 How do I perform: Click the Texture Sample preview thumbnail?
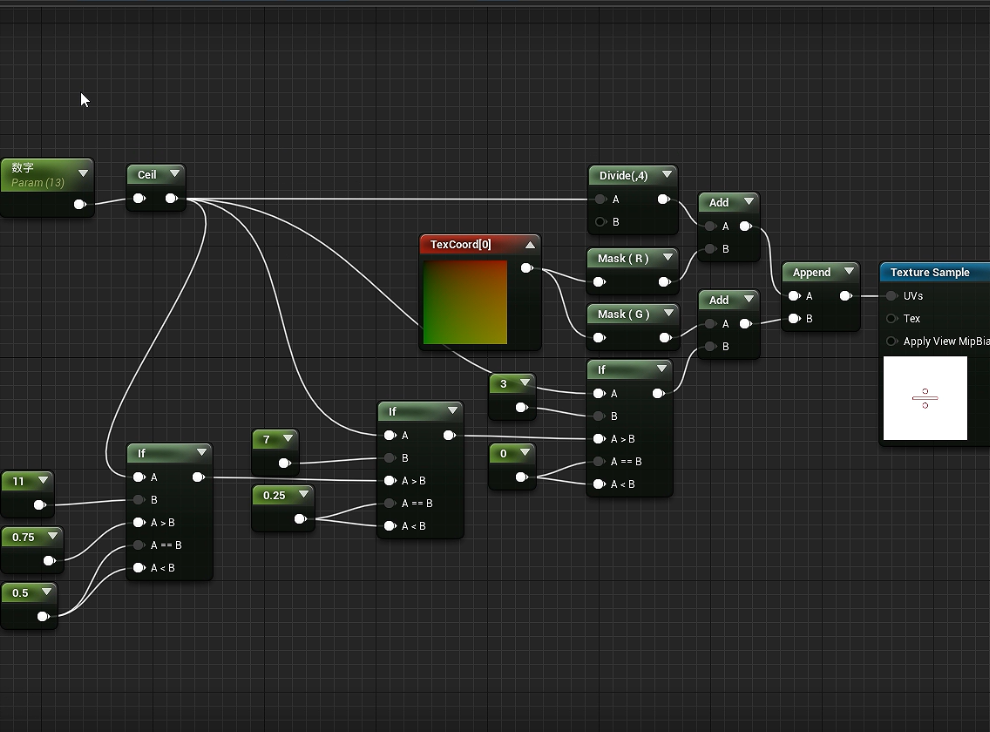coord(925,398)
